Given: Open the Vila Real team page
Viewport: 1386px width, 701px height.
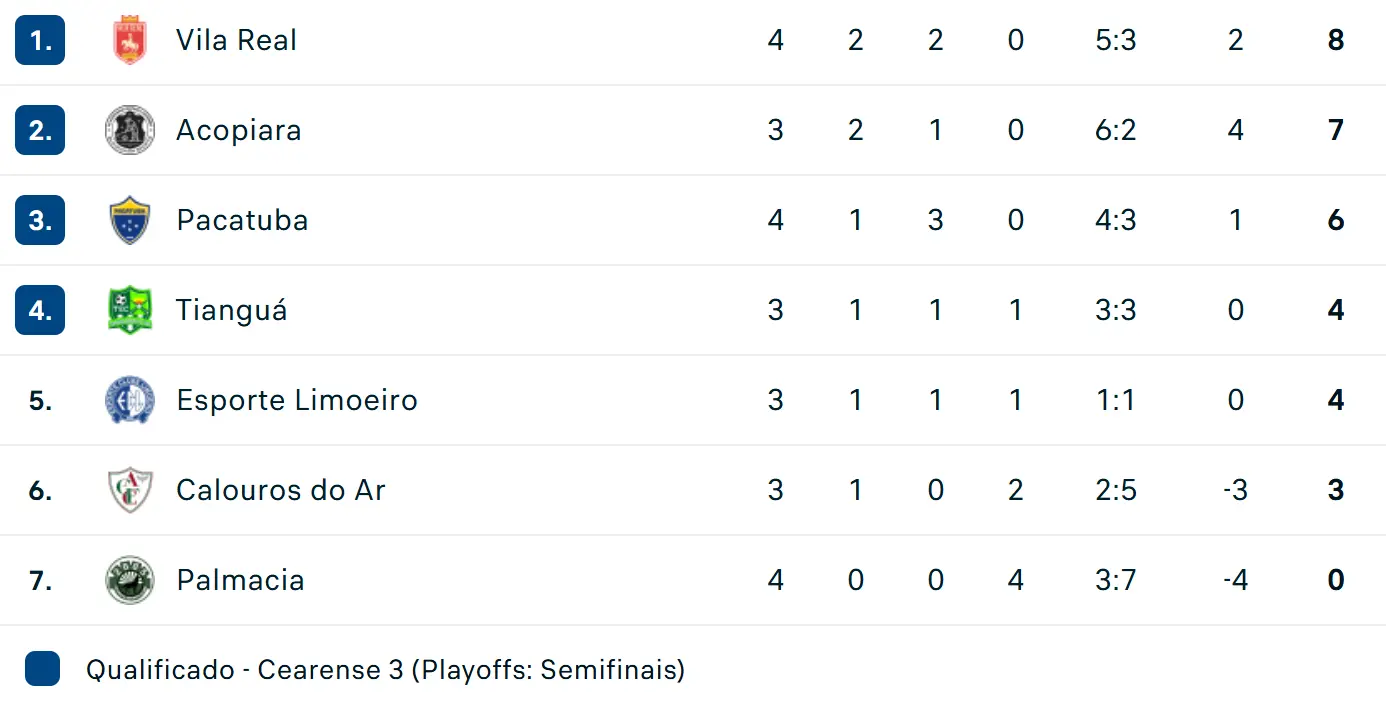Looking at the screenshot, I should coord(237,40).
